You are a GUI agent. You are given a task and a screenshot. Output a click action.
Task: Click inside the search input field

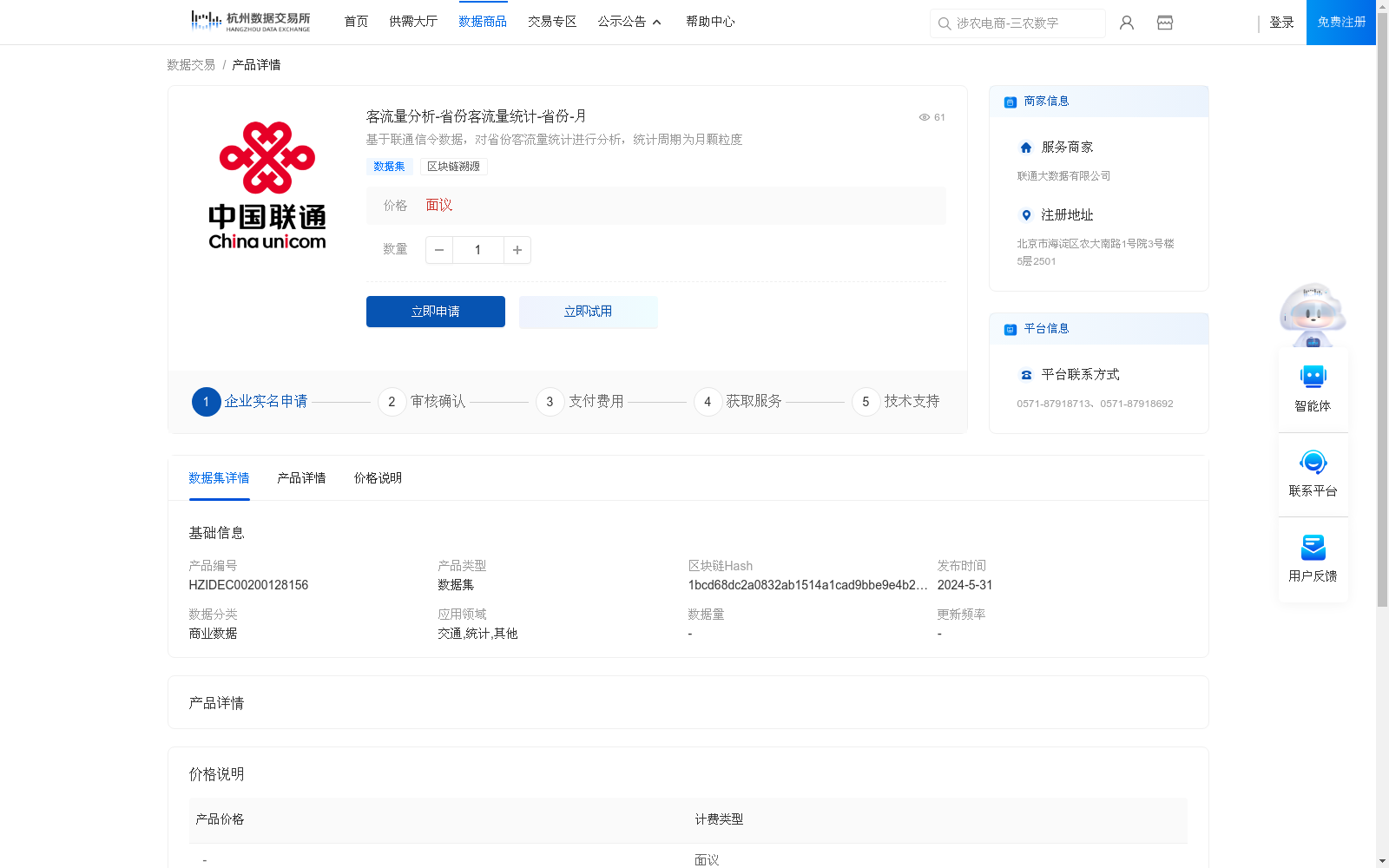click(1024, 23)
